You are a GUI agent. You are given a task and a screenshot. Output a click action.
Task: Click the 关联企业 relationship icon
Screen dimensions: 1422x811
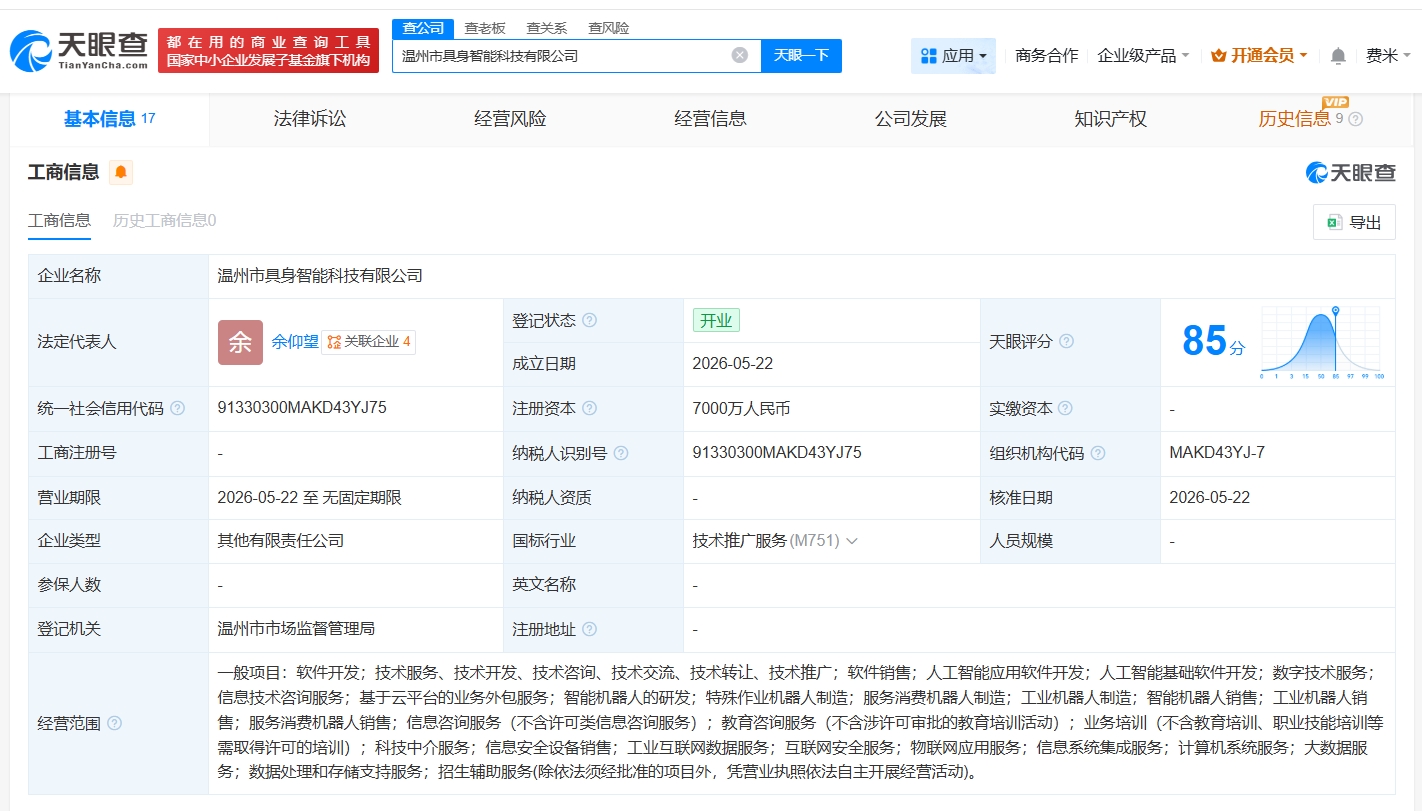coord(334,342)
